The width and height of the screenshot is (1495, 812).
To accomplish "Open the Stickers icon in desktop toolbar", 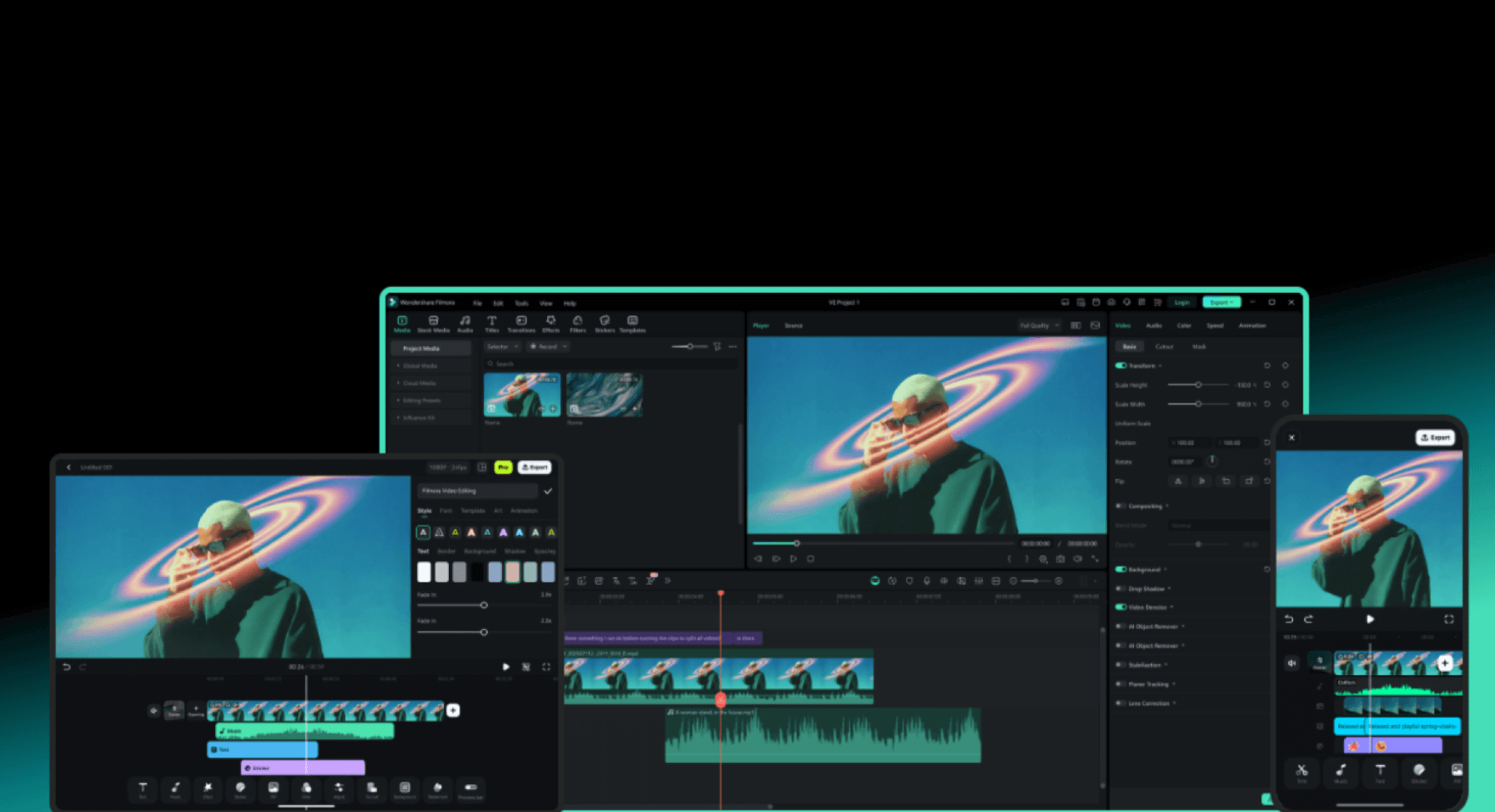I will tap(605, 323).
